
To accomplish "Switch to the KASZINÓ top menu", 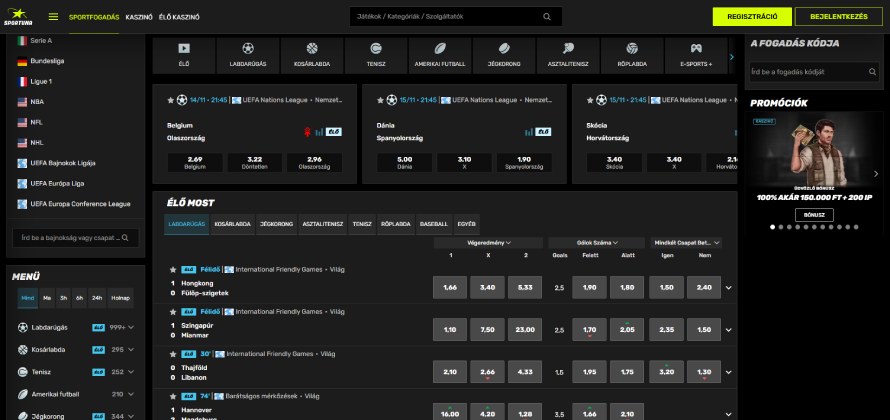I will [x=139, y=17].
